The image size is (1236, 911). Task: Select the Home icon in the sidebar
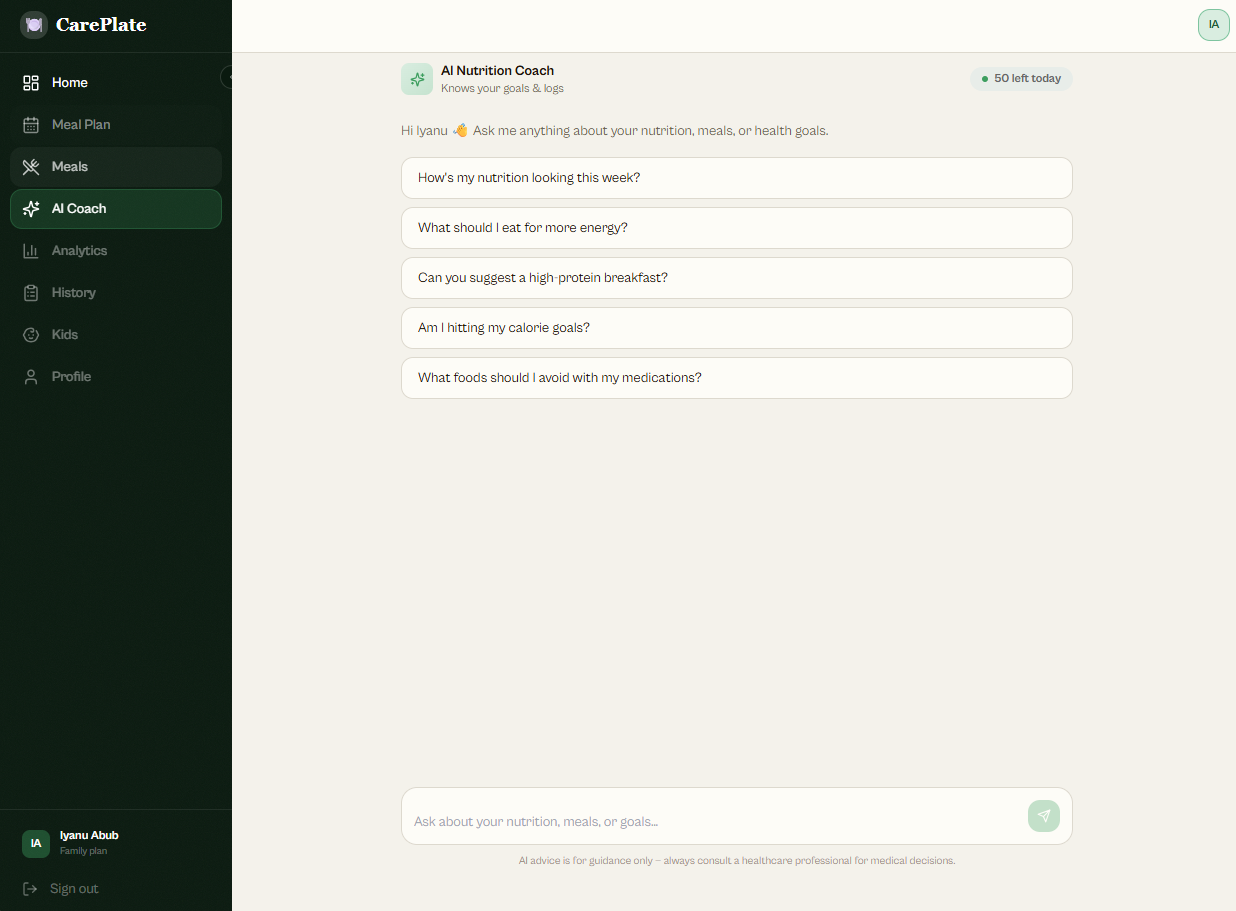coord(32,82)
